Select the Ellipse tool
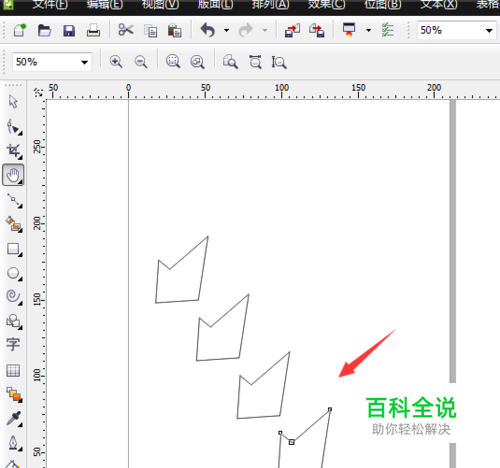This screenshot has width=500, height=468. click(14, 273)
